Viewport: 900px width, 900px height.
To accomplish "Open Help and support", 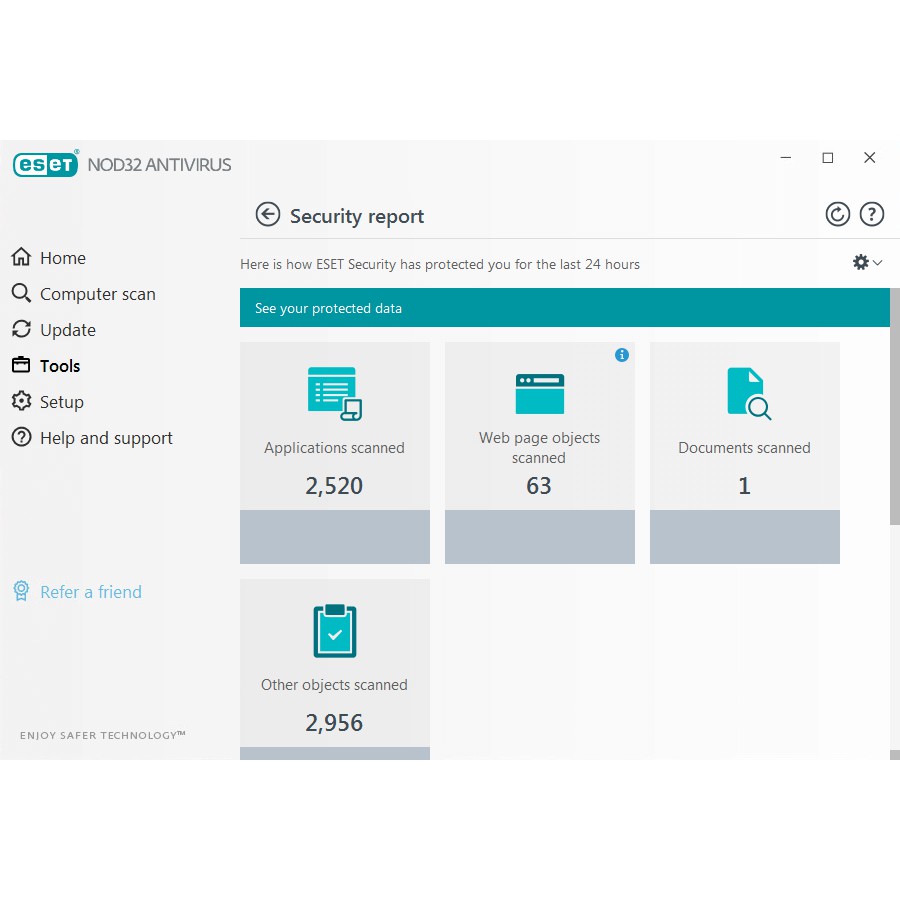I will 106,438.
